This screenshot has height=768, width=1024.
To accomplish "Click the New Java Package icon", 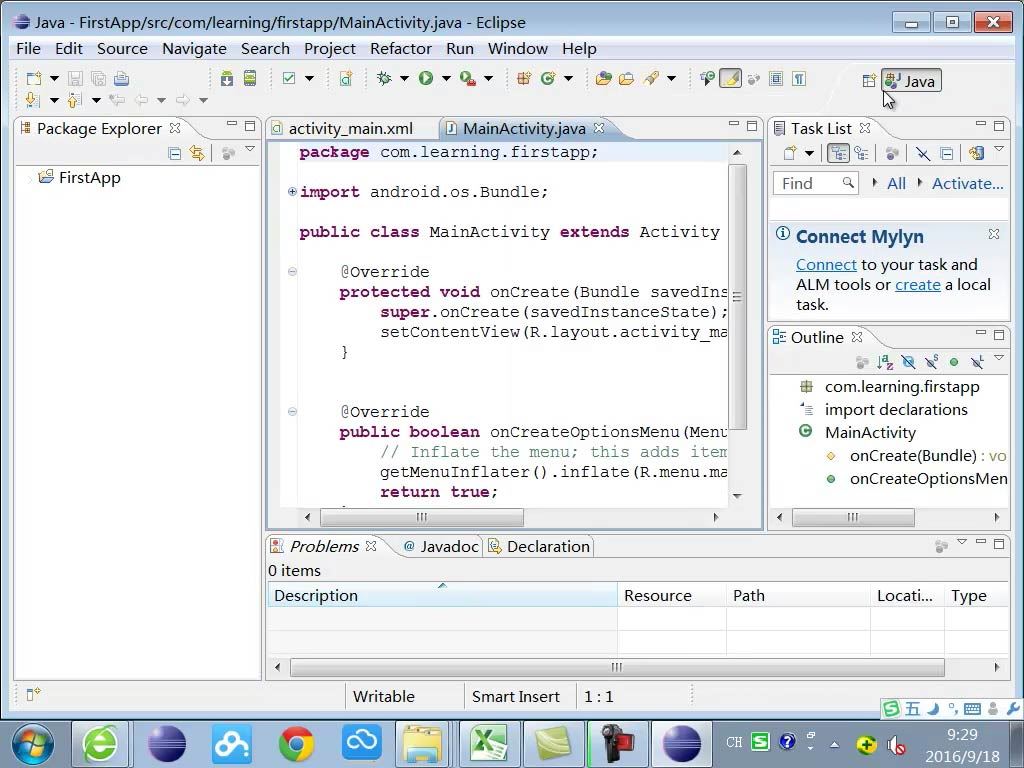I will click(524, 79).
